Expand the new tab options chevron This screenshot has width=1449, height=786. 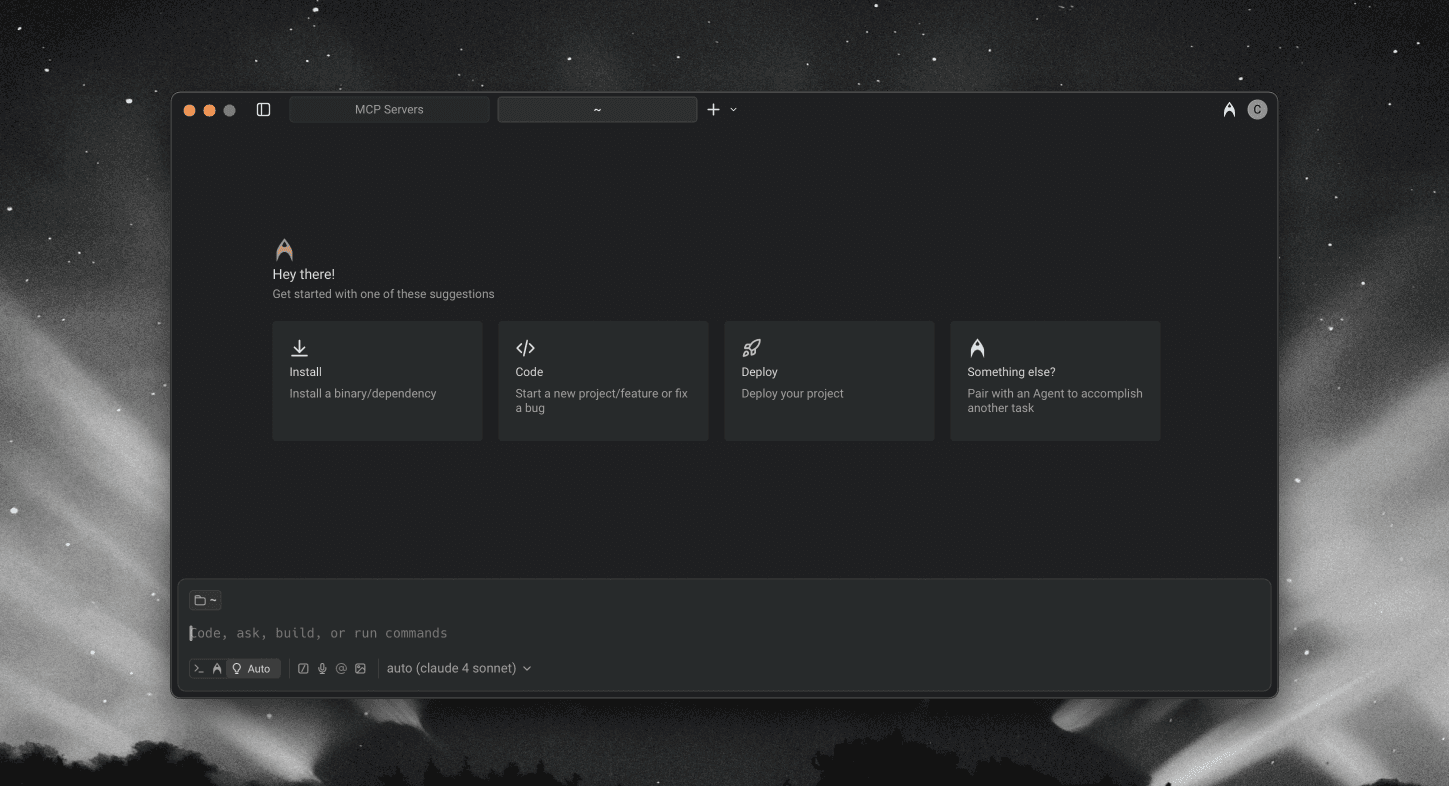pyautogui.click(x=733, y=110)
